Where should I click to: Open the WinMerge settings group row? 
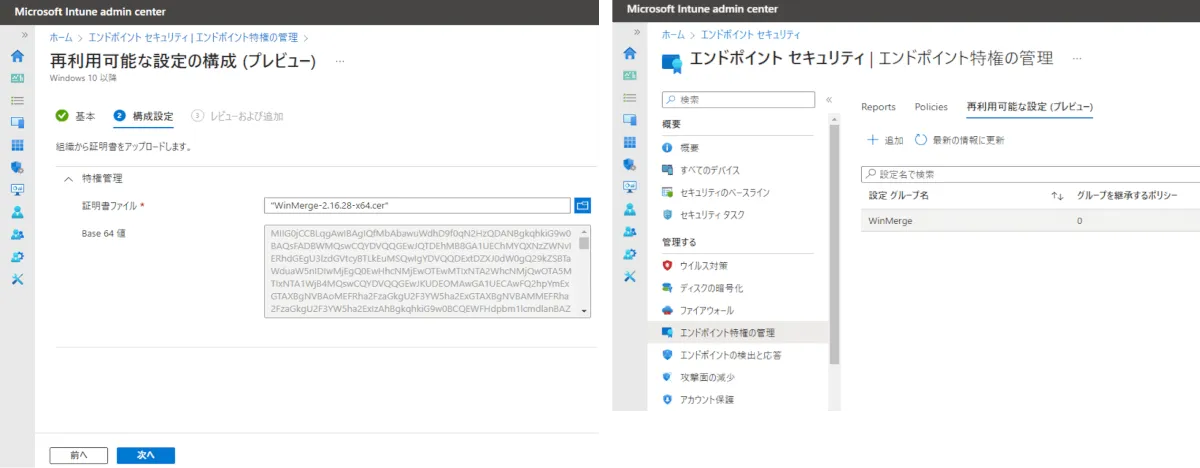1030,220
